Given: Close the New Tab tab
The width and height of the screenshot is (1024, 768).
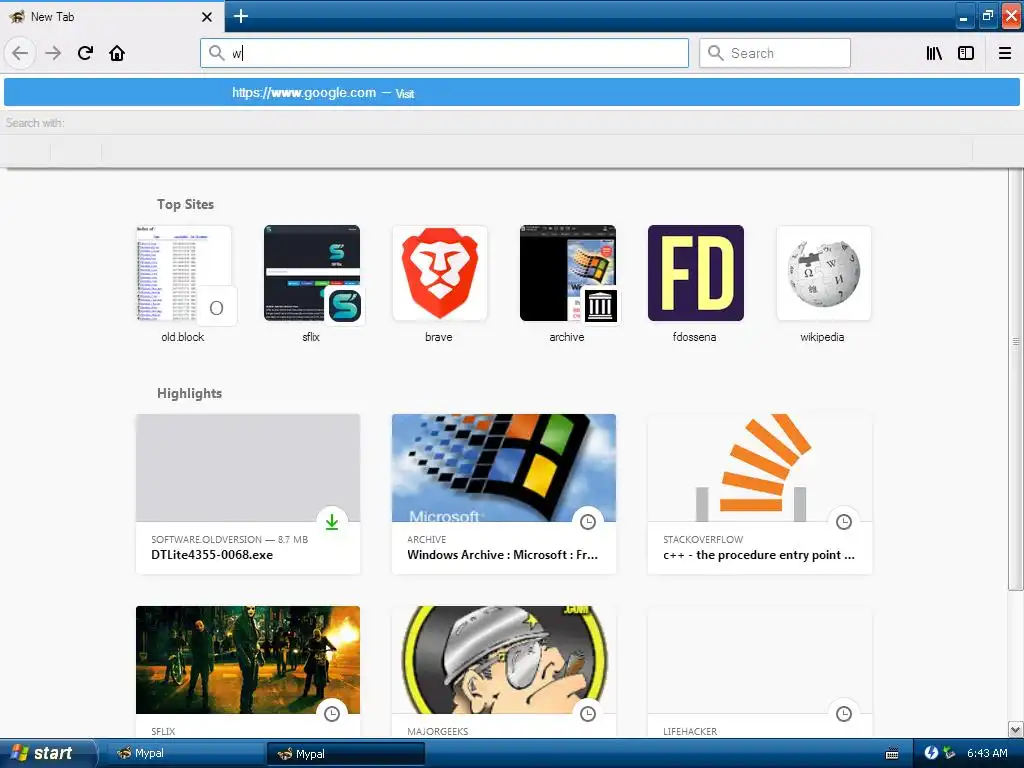Looking at the screenshot, I should click(x=206, y=17).
